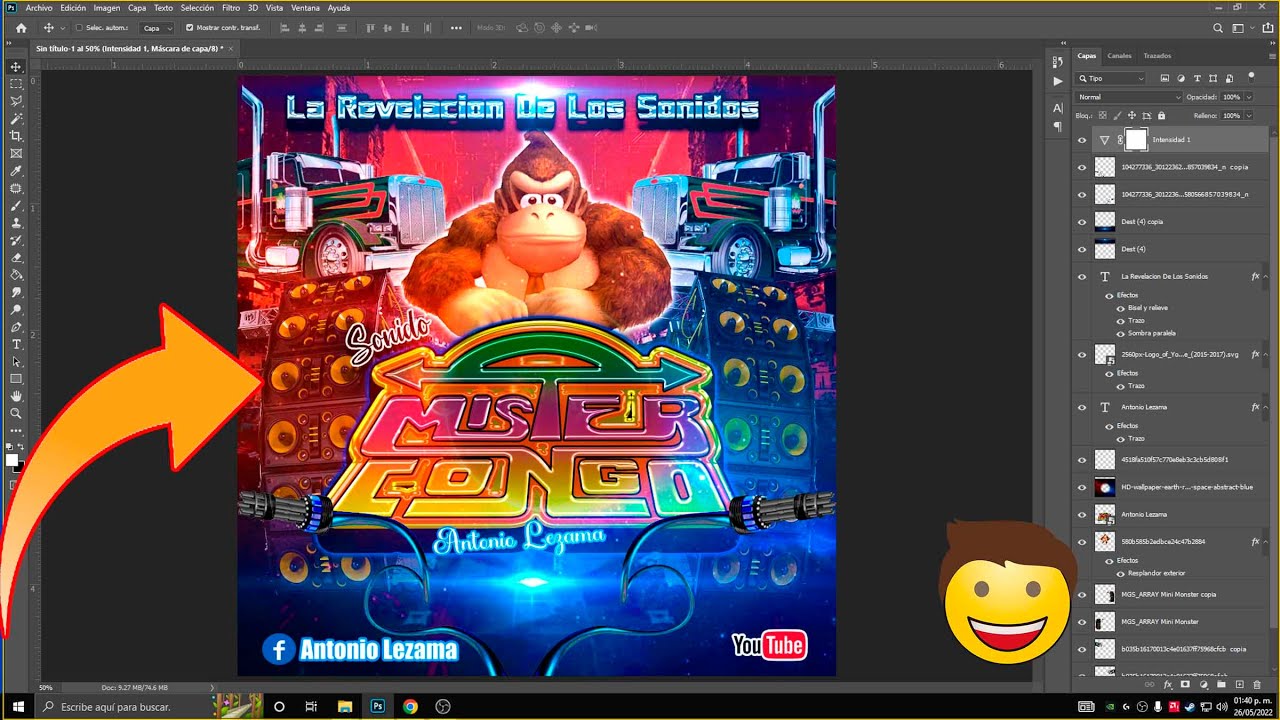The image size is (1280, 720).
Task: Open the Opacidad percentage dropdown arrow
Action: (x=1247, y=97)
